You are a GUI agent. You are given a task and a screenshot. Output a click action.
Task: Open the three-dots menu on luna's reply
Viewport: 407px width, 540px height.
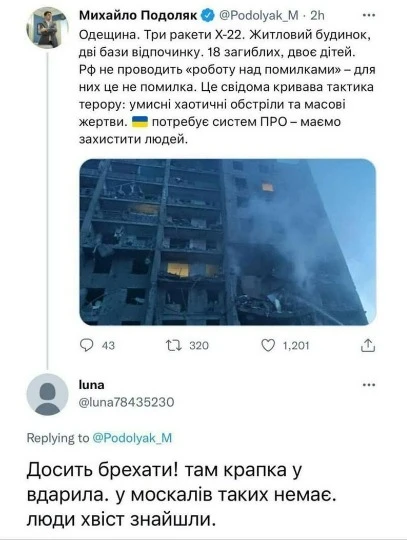[x=369, y=385]
